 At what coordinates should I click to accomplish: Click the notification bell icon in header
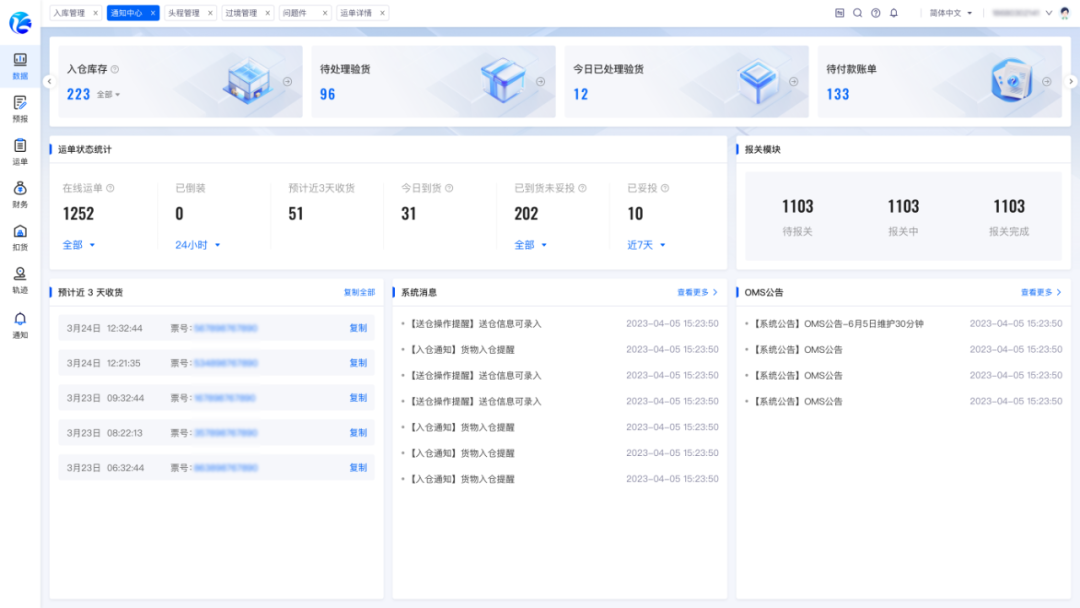[x=893, y=12]
